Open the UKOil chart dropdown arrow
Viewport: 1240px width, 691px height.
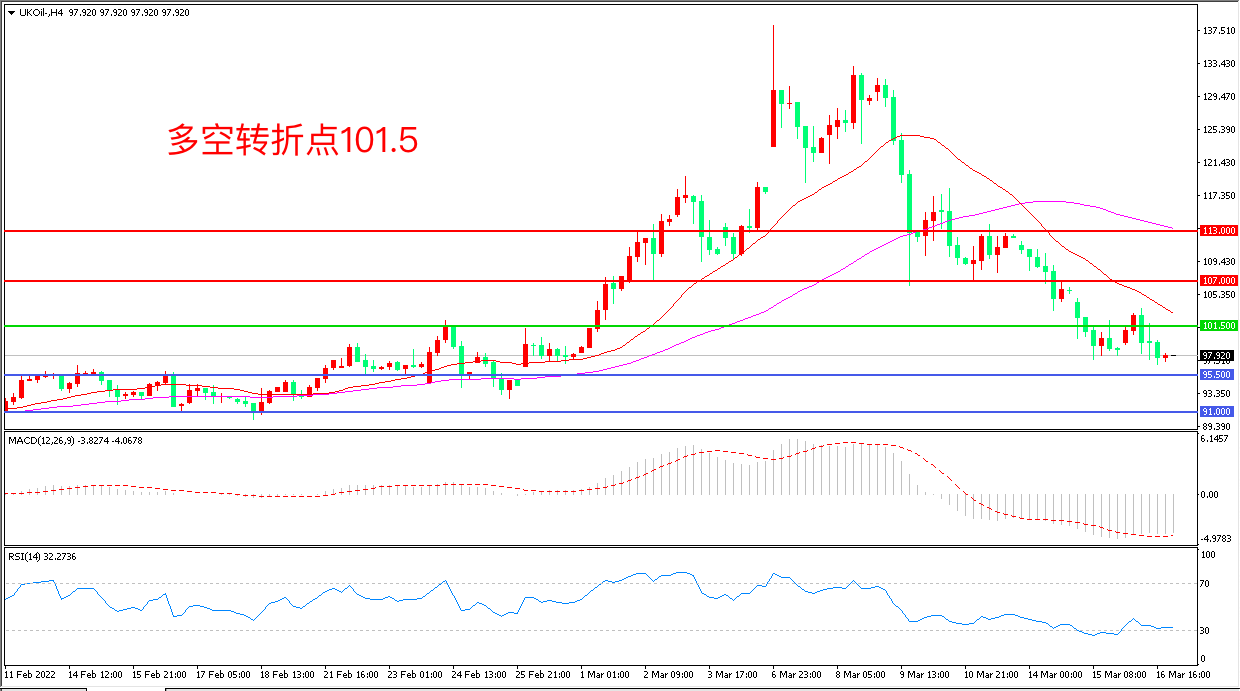[11, 13]
